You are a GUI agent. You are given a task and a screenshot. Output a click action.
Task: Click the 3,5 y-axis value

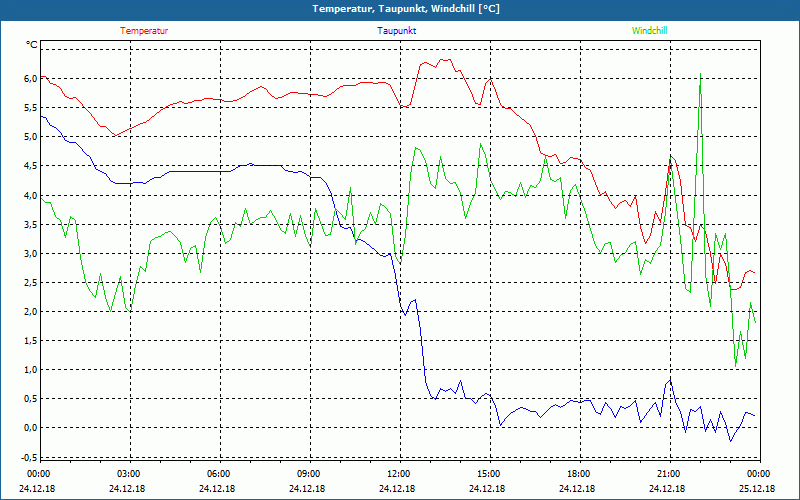pyautogui.click(x=31, y=224)
